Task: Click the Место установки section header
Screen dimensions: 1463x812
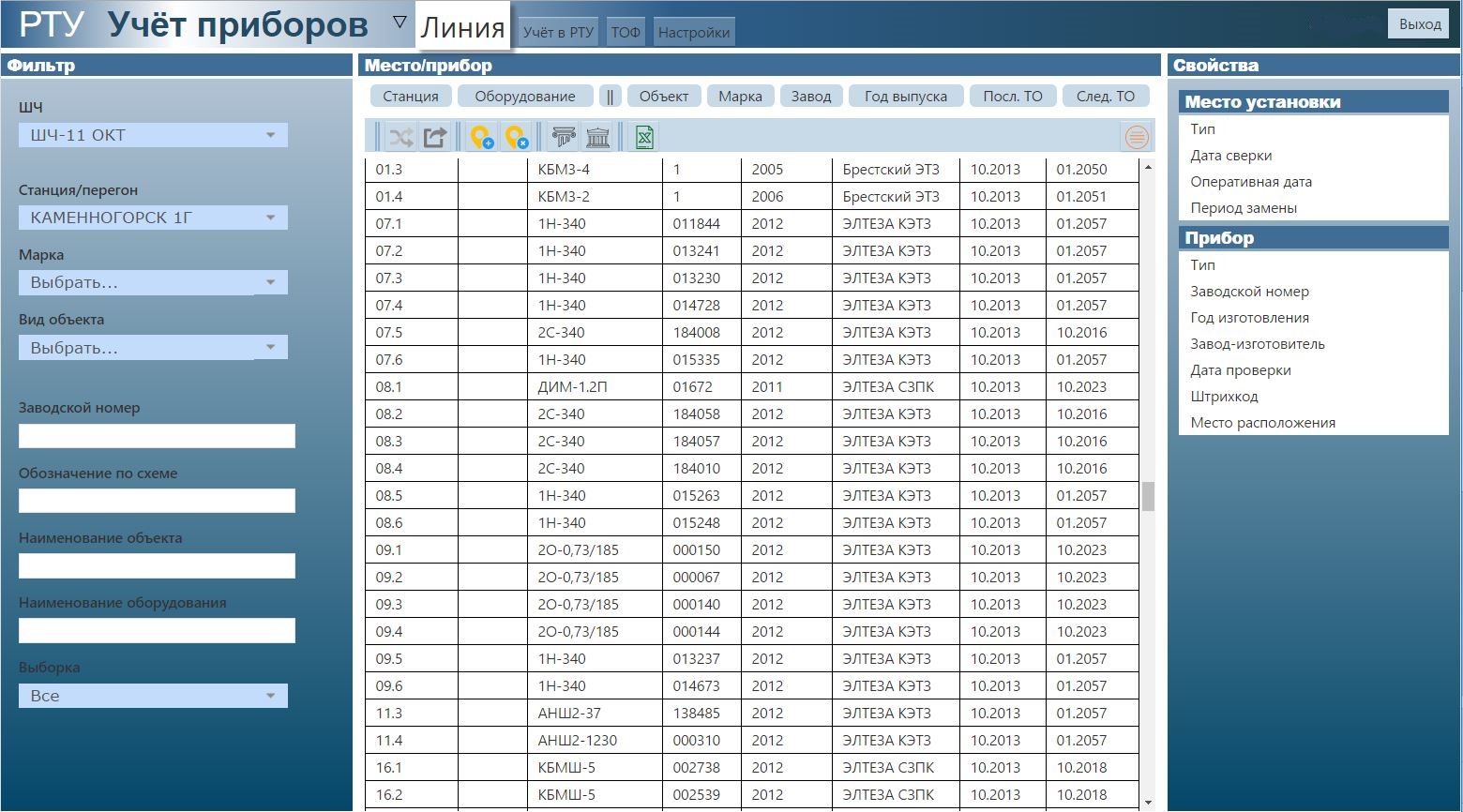Action: point(1313,102)
